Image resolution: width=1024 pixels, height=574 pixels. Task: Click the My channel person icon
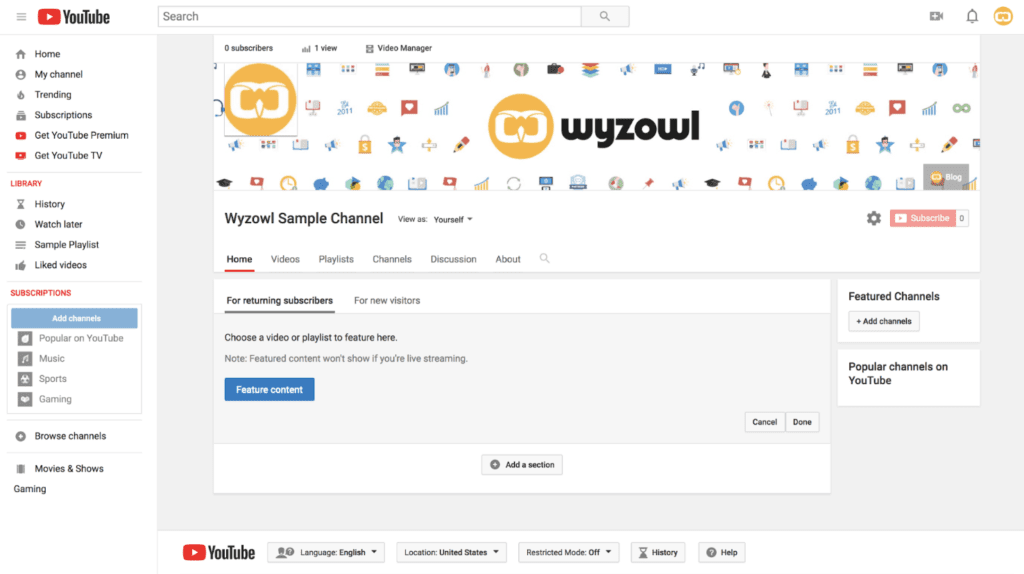21,74
